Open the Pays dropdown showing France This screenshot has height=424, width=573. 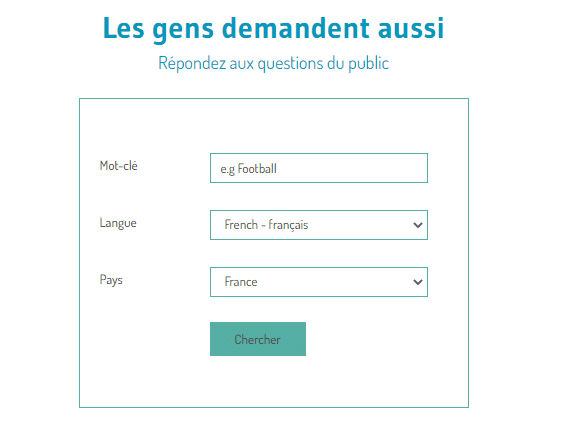coord(319,282)
